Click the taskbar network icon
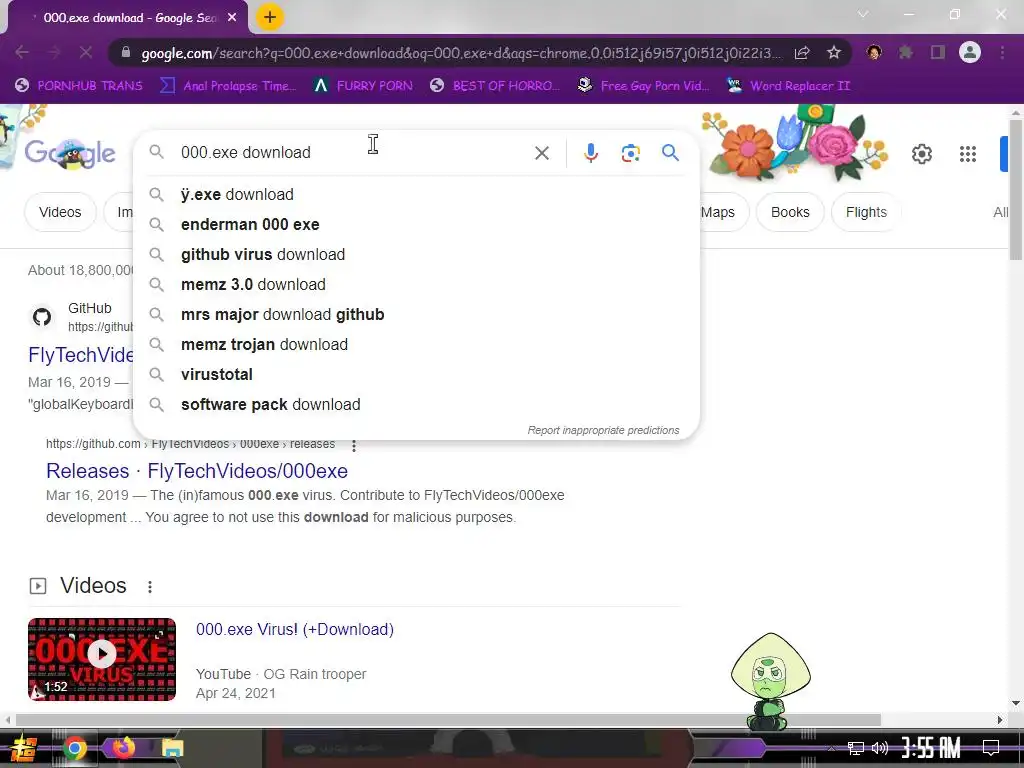Viewport: 1024px width, 768px height. coord(856,748)
